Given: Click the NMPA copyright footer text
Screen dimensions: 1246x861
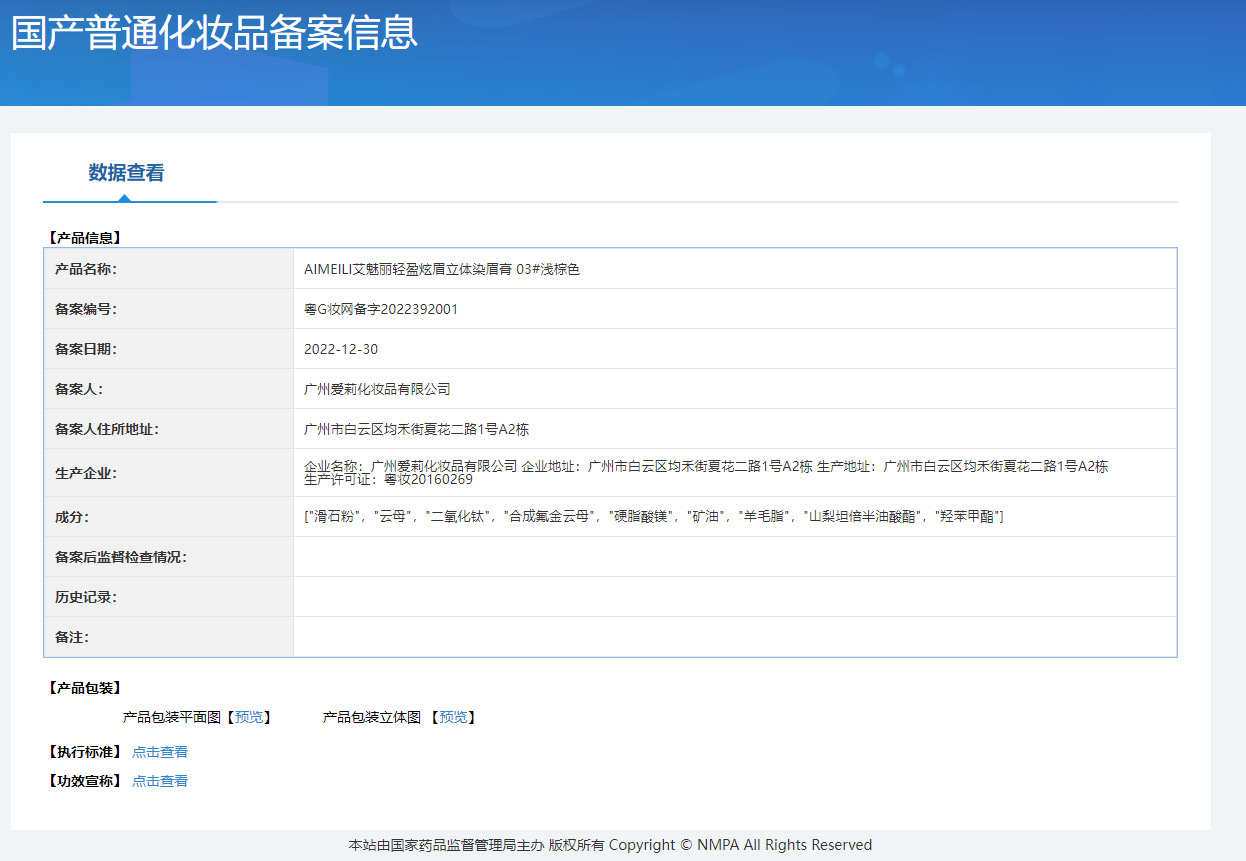Looking at the screenshot, I should point(610,845).
